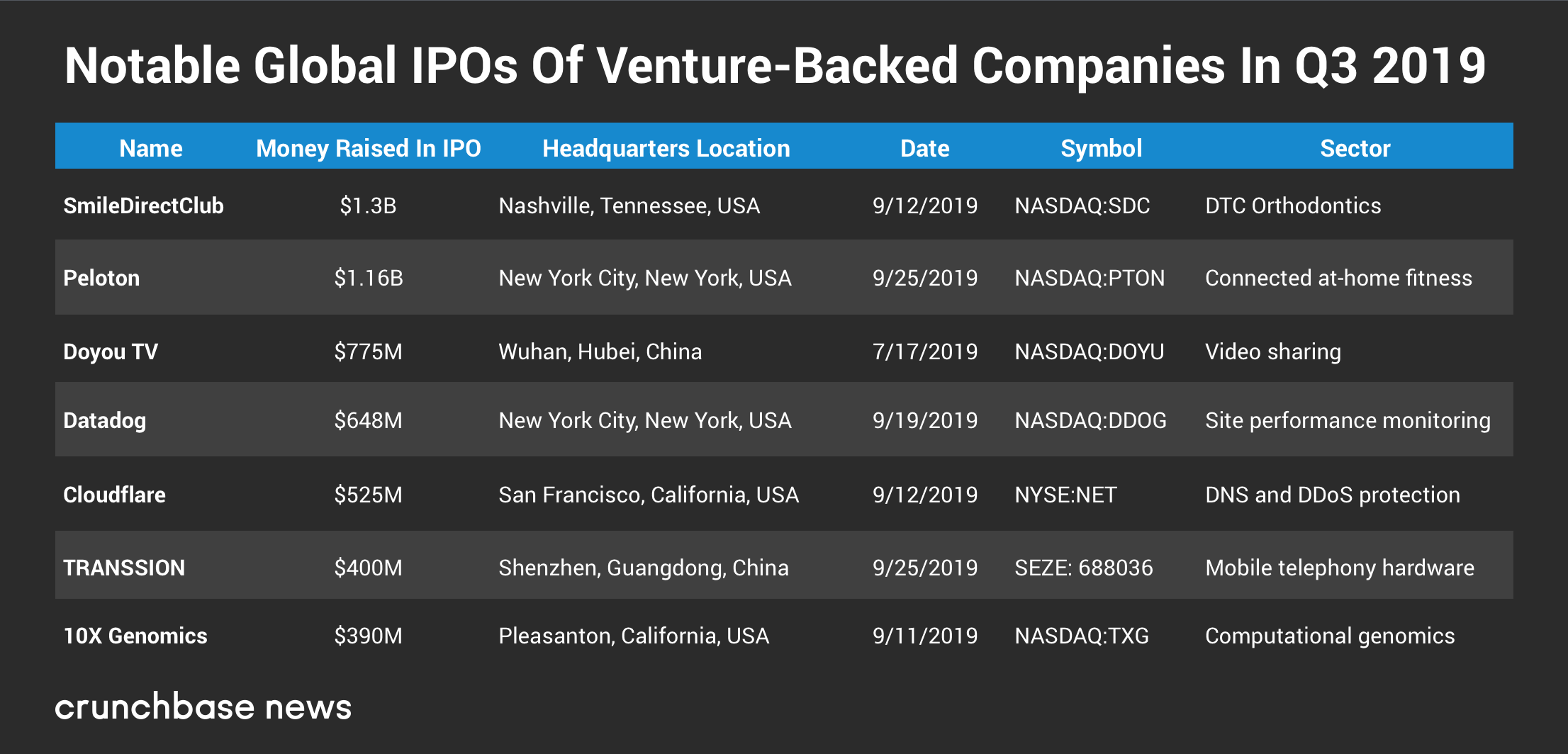Click the $1.3B money raised value

pos(368,206)
